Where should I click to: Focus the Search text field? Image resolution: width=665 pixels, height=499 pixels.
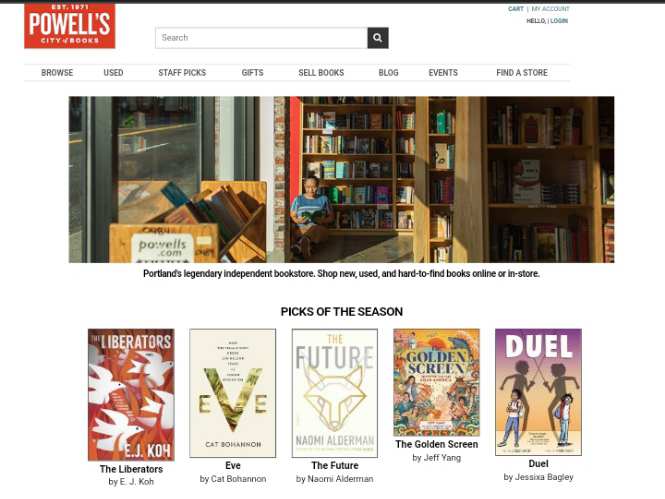point(261,38)
